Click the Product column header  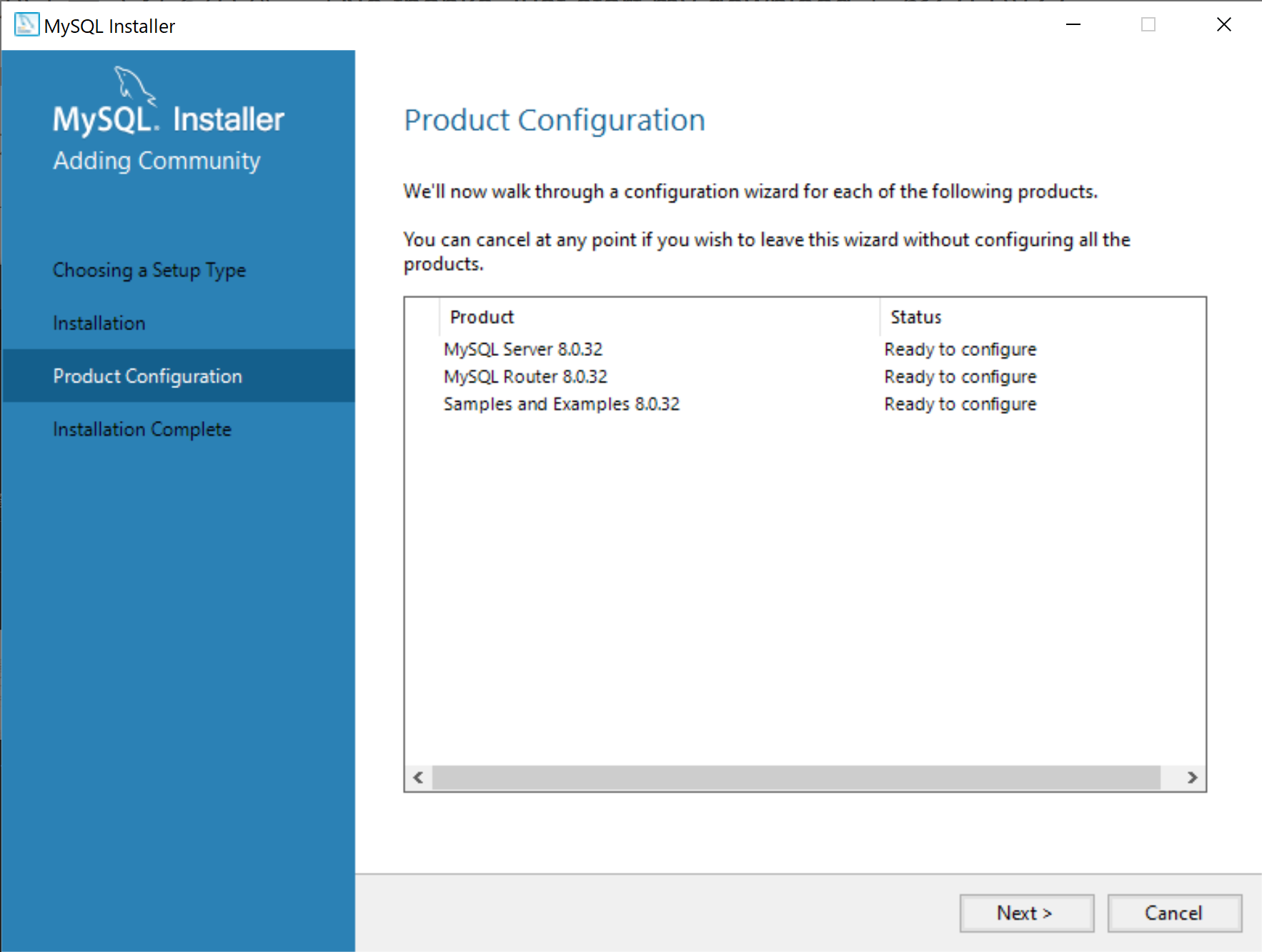[x=481, y=317]
